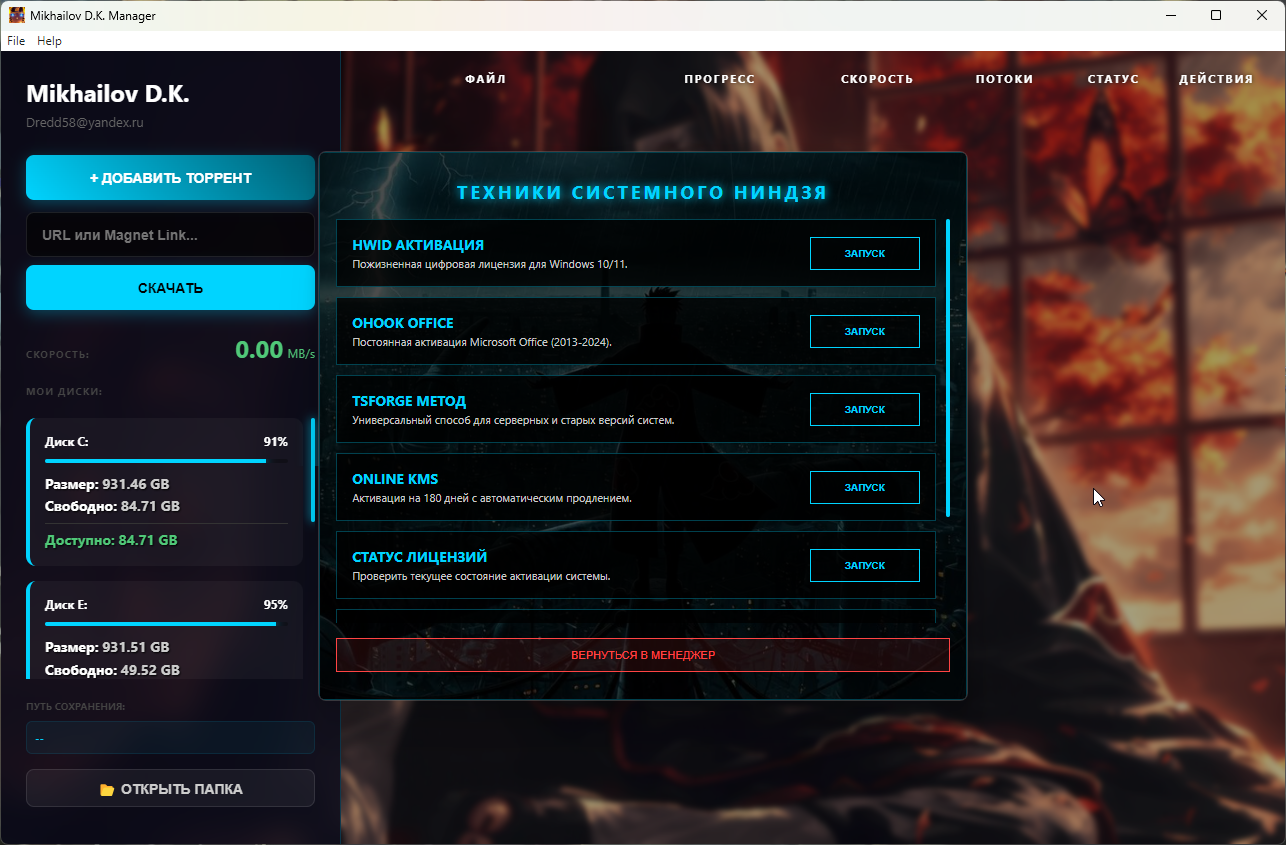The width and height of the screenshot is (1286, 845).
Task: Click the app icon in title bar
Action: click(x=17, y=15)
